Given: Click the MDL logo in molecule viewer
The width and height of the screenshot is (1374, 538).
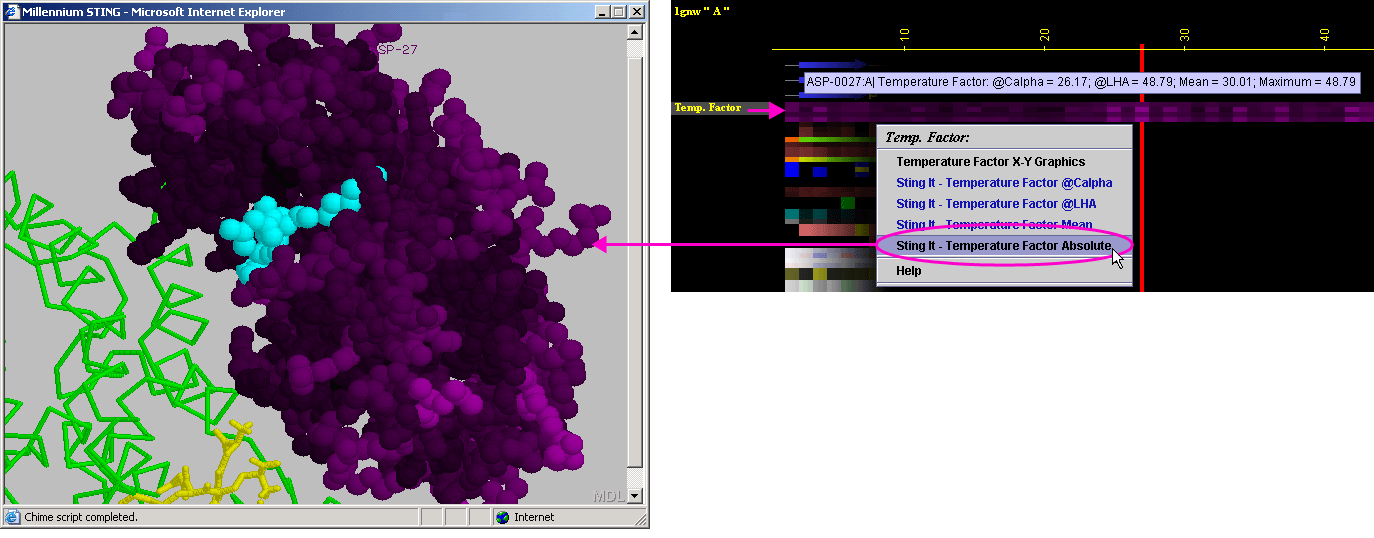Looking at the screenshot, I should [609, 496].
